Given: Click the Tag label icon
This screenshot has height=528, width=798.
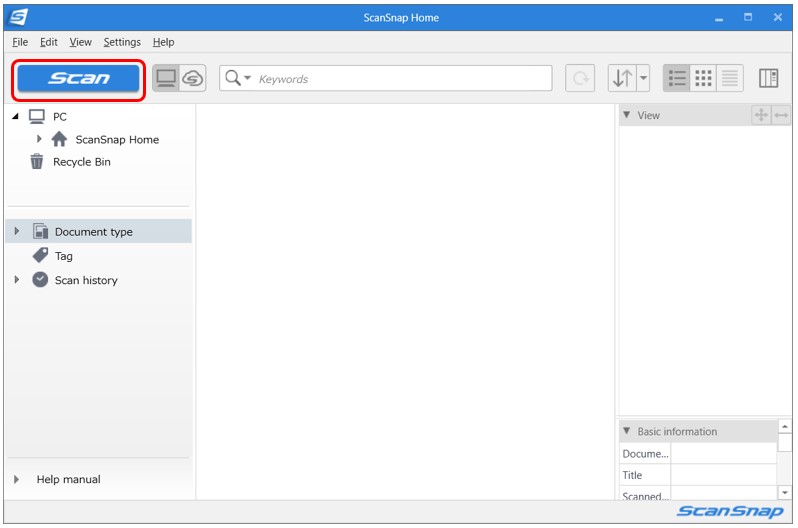Looking at the screenshot, I should tap(40, 255).
